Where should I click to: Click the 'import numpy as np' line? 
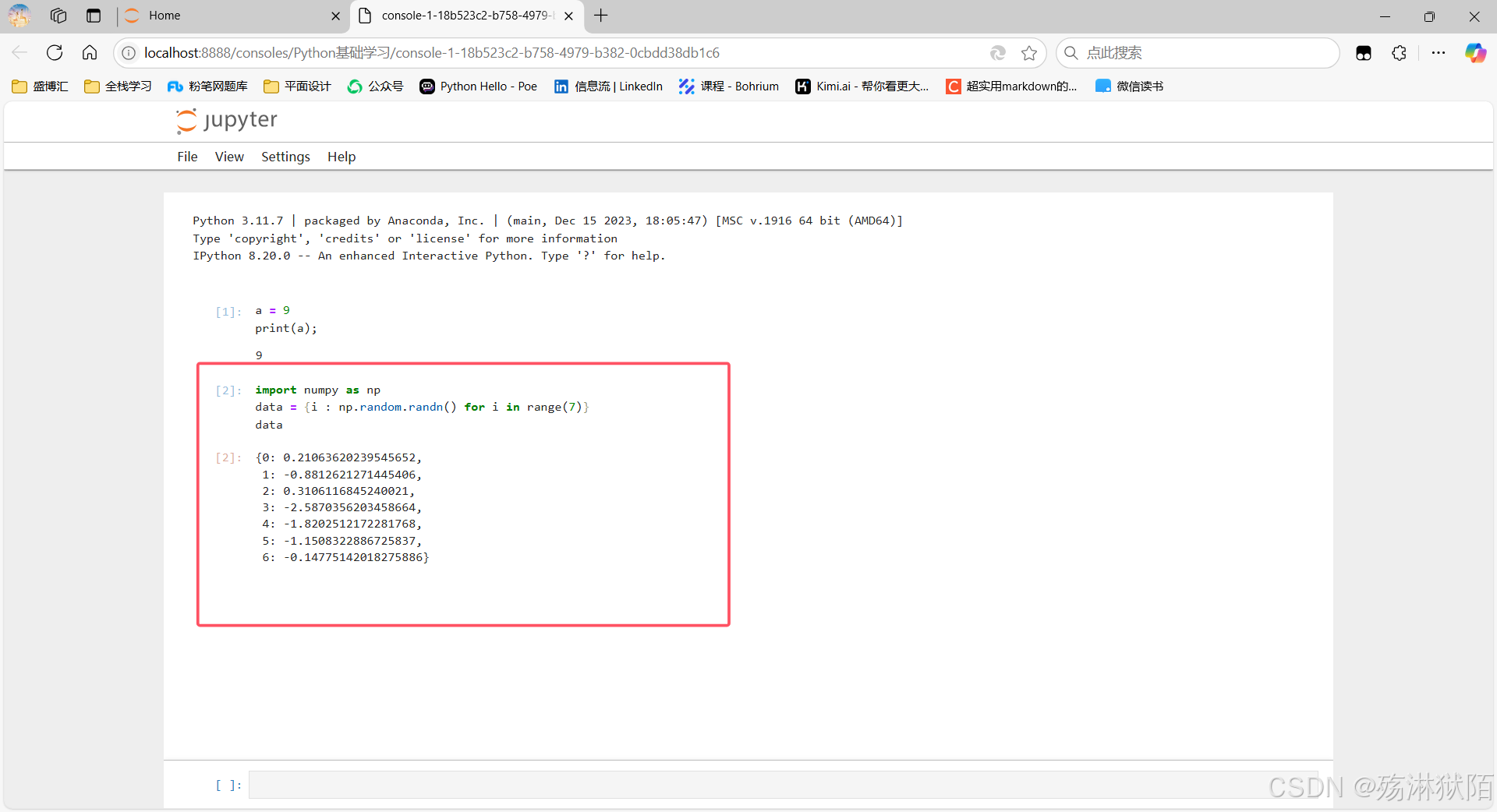pyautogui.click(x=317, y=390)
